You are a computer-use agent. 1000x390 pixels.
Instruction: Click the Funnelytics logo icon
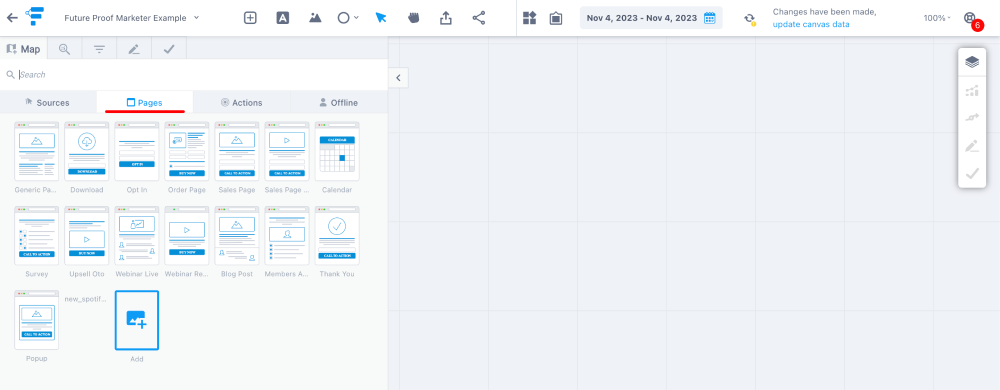pos(35,17)
